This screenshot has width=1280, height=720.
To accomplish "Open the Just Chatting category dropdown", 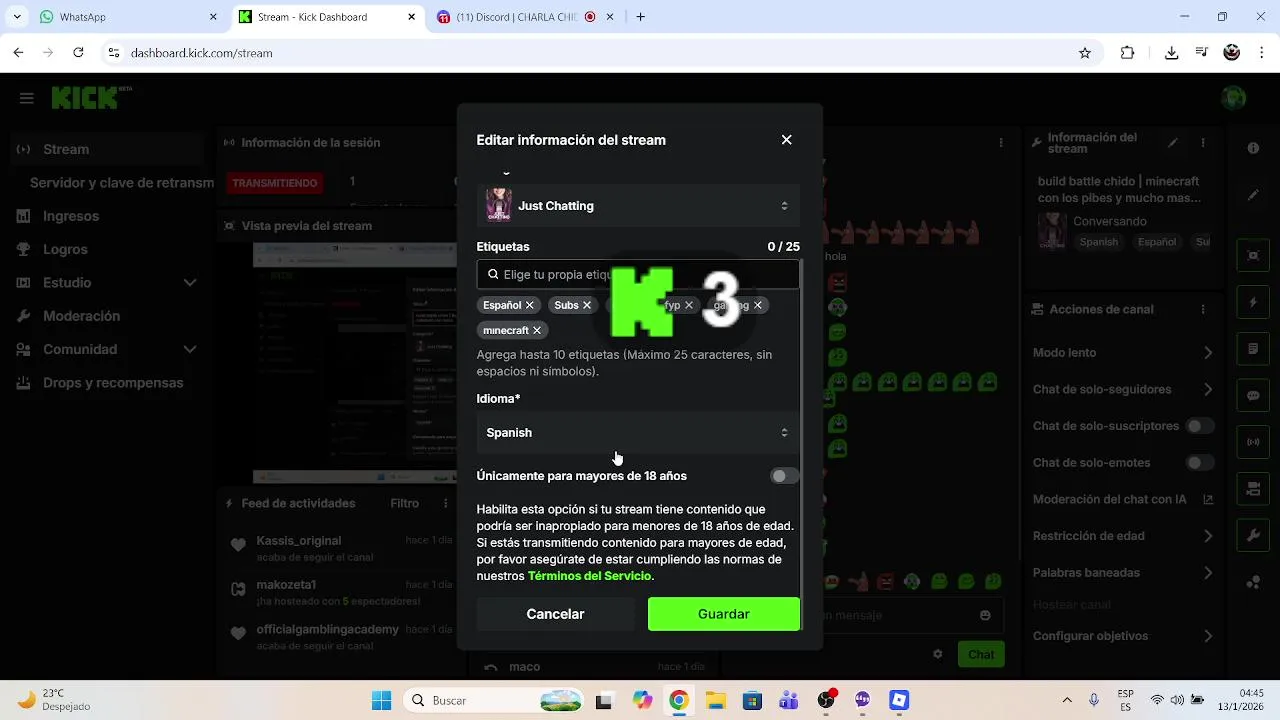I will (x=638, y=206).
